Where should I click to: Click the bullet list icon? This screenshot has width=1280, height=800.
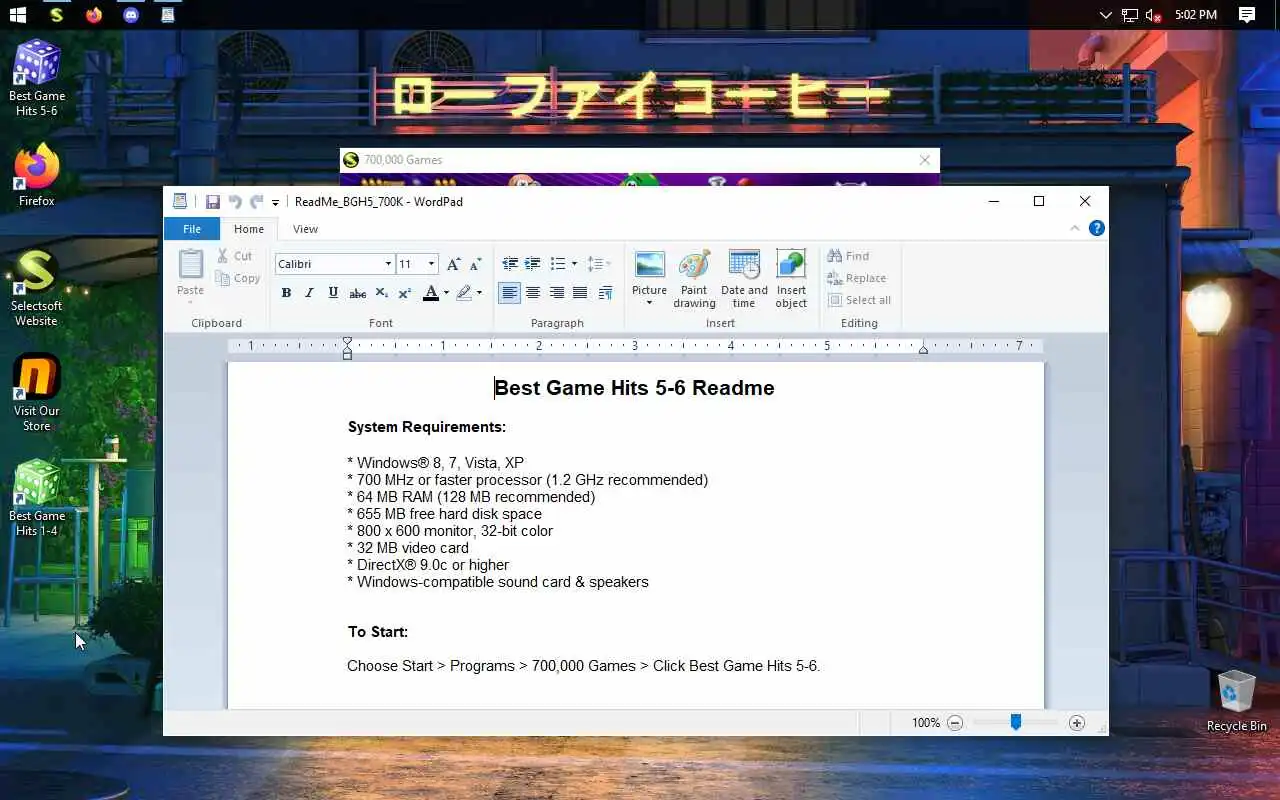point(558,264)
